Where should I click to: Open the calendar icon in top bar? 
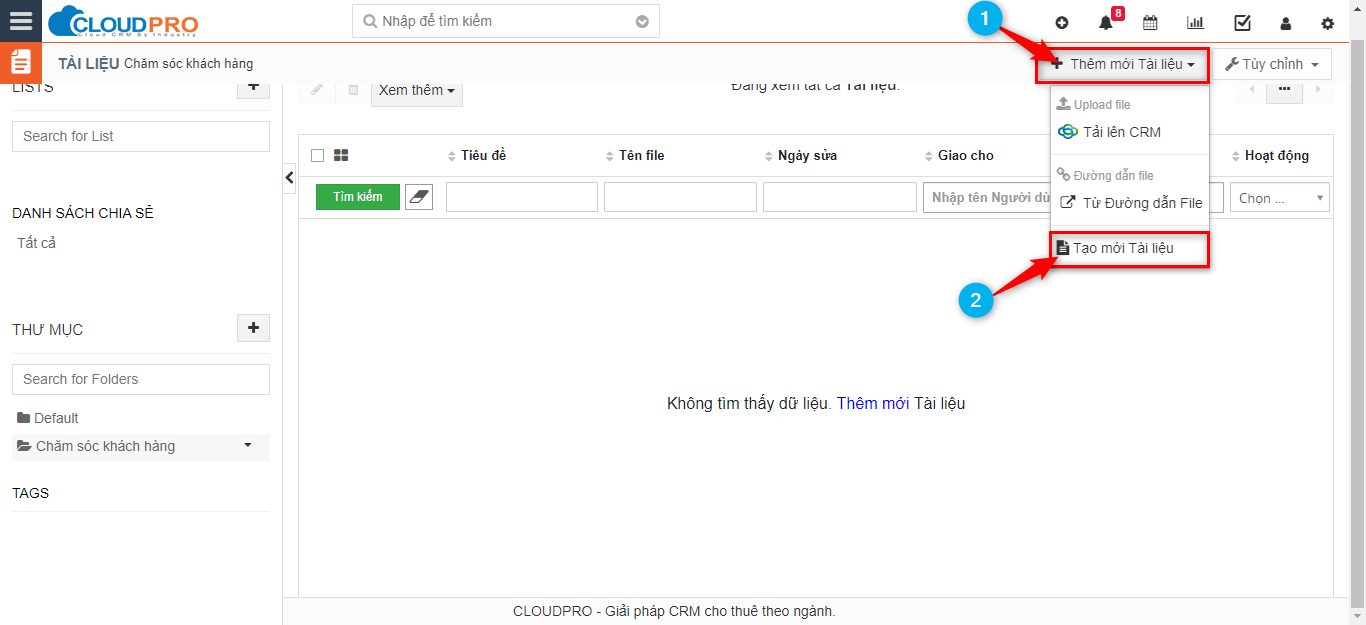tap(1150, 23)
